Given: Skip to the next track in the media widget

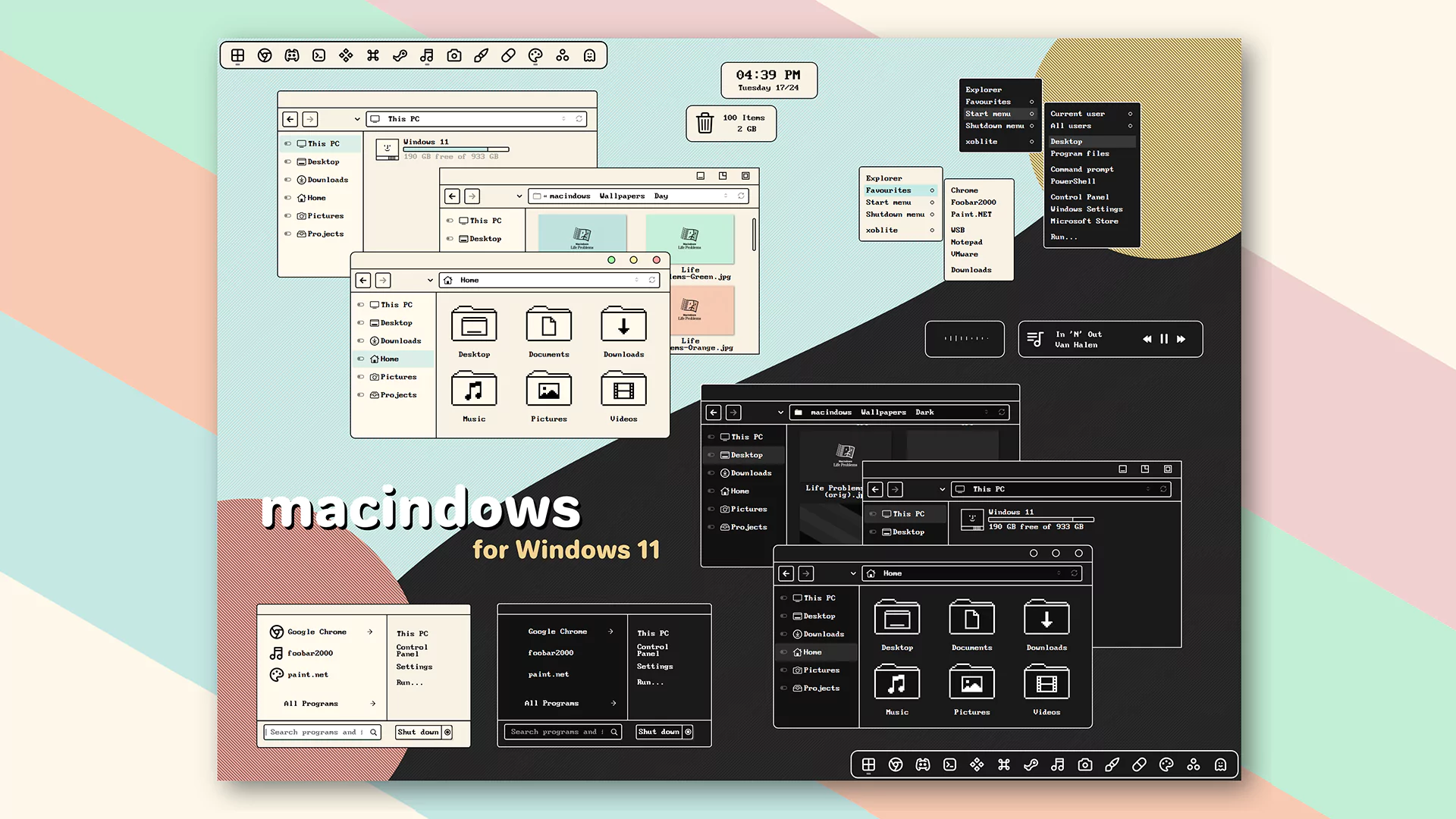Looking at the screenshot, I should point(1181,339).
